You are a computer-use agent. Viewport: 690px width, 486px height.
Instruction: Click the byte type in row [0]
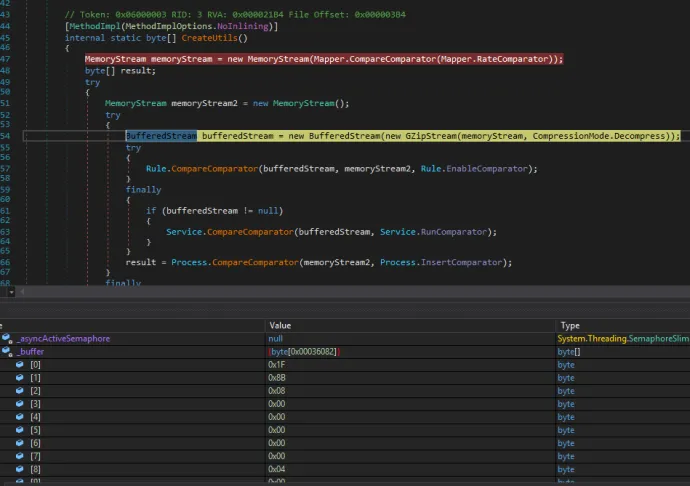coord(565,365)
